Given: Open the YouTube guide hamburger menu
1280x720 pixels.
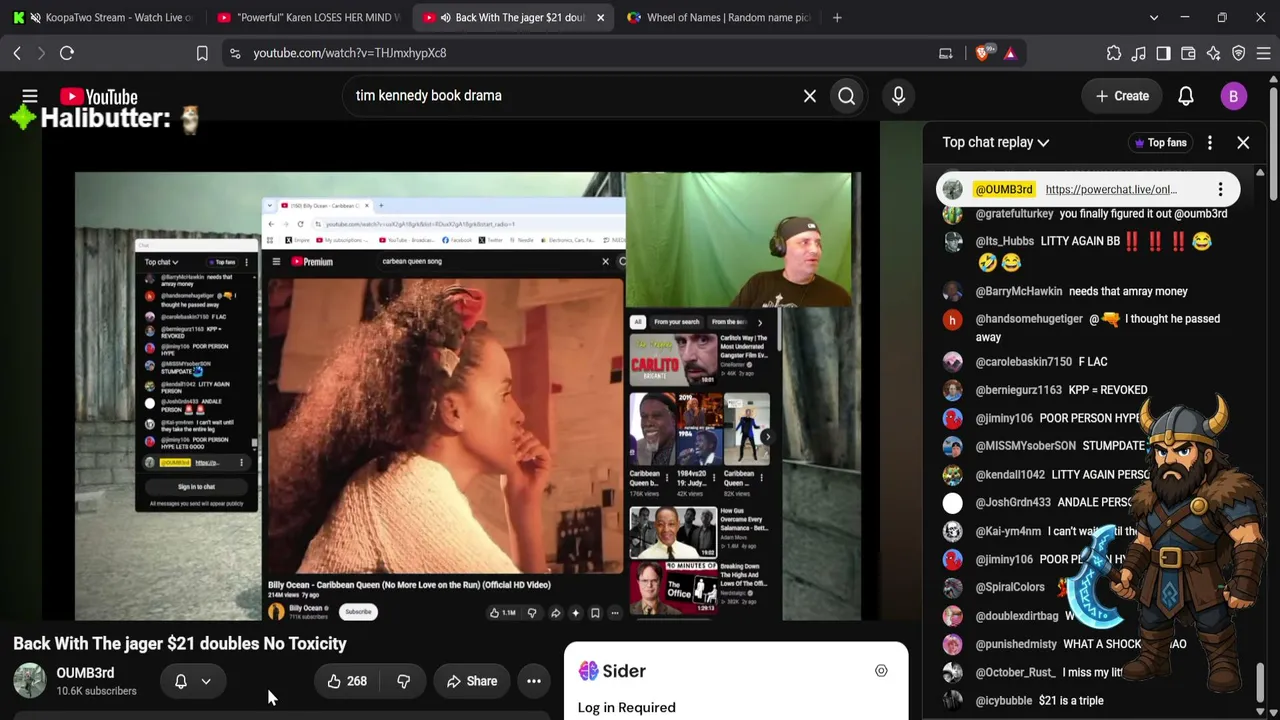Looking at the screenshot, I should pyautogui.click(x=30, y=96).
